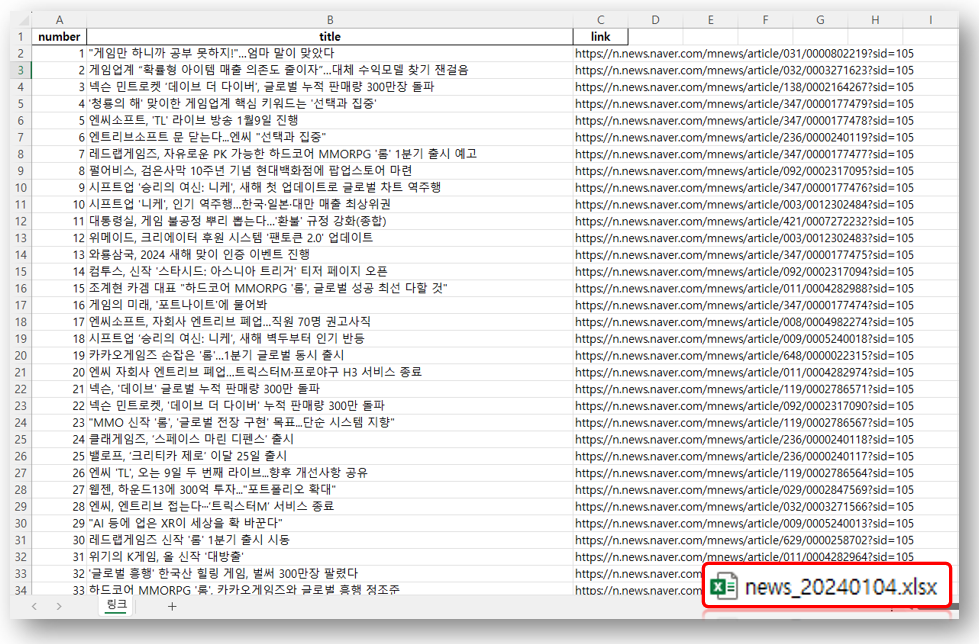Select column B header

pyautogui.click(x=330, y=20)
